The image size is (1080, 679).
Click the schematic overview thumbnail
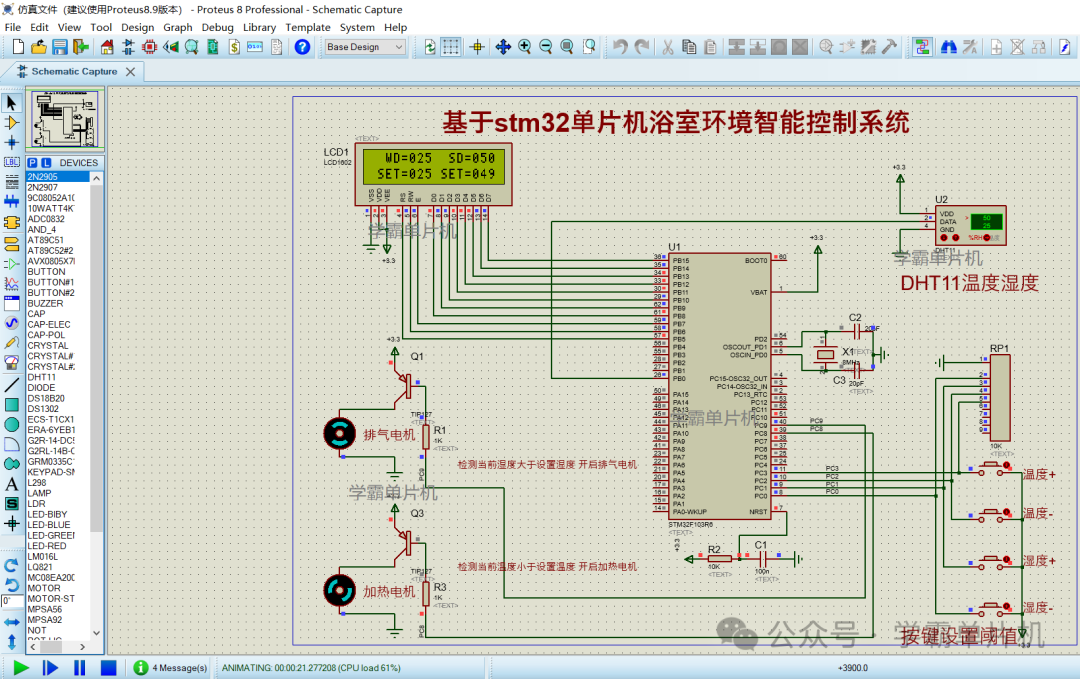[65, 119]
